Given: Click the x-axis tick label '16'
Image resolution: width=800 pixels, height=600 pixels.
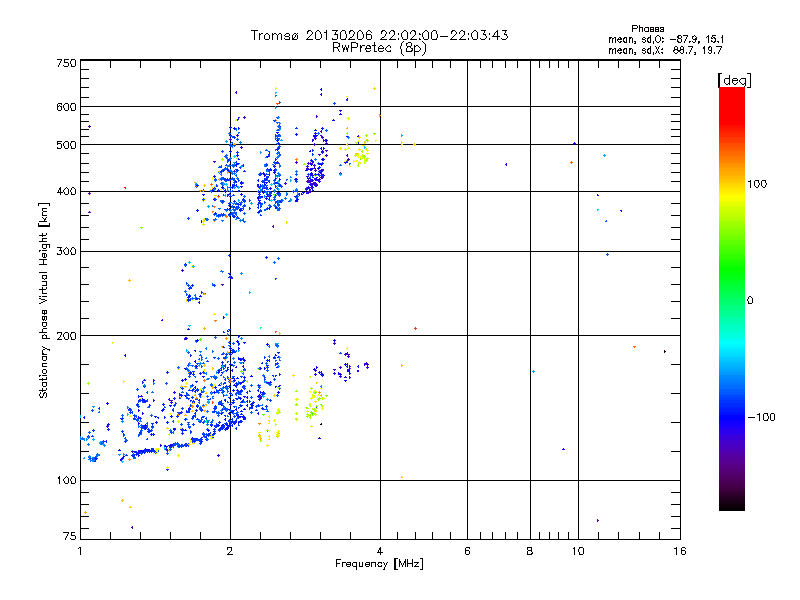Looking at the screenshot, I should [x=680, y=551].
